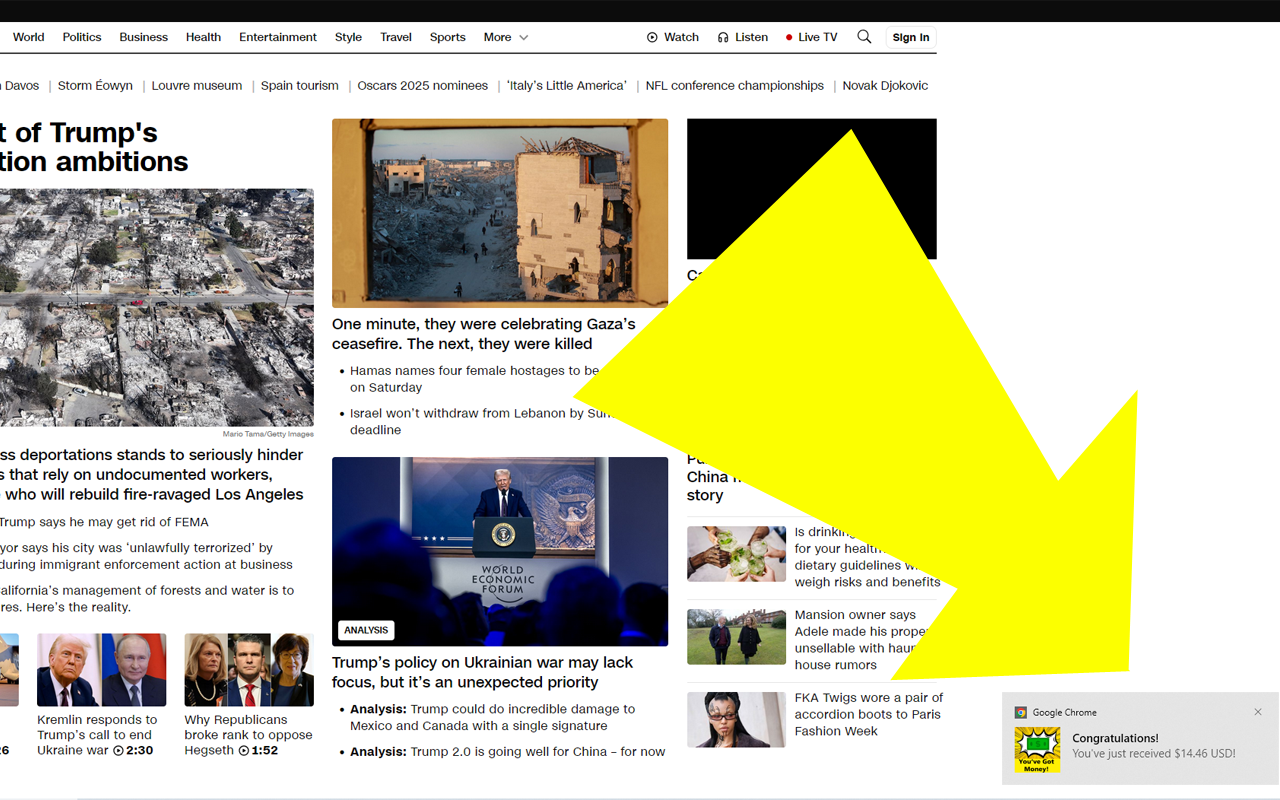Open the aerial photo of the burned neighborhood
Screen dimensions: 1280x800
click(156, 308)
